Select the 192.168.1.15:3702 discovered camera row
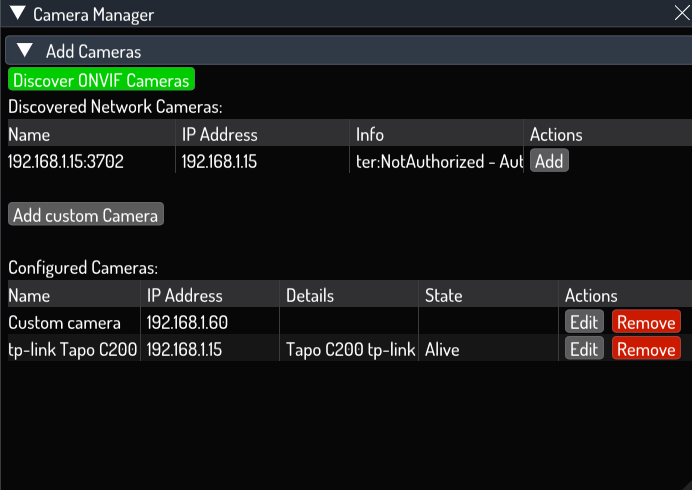The width and height of the screenshot is (692, 490). (x=350, y=161)
